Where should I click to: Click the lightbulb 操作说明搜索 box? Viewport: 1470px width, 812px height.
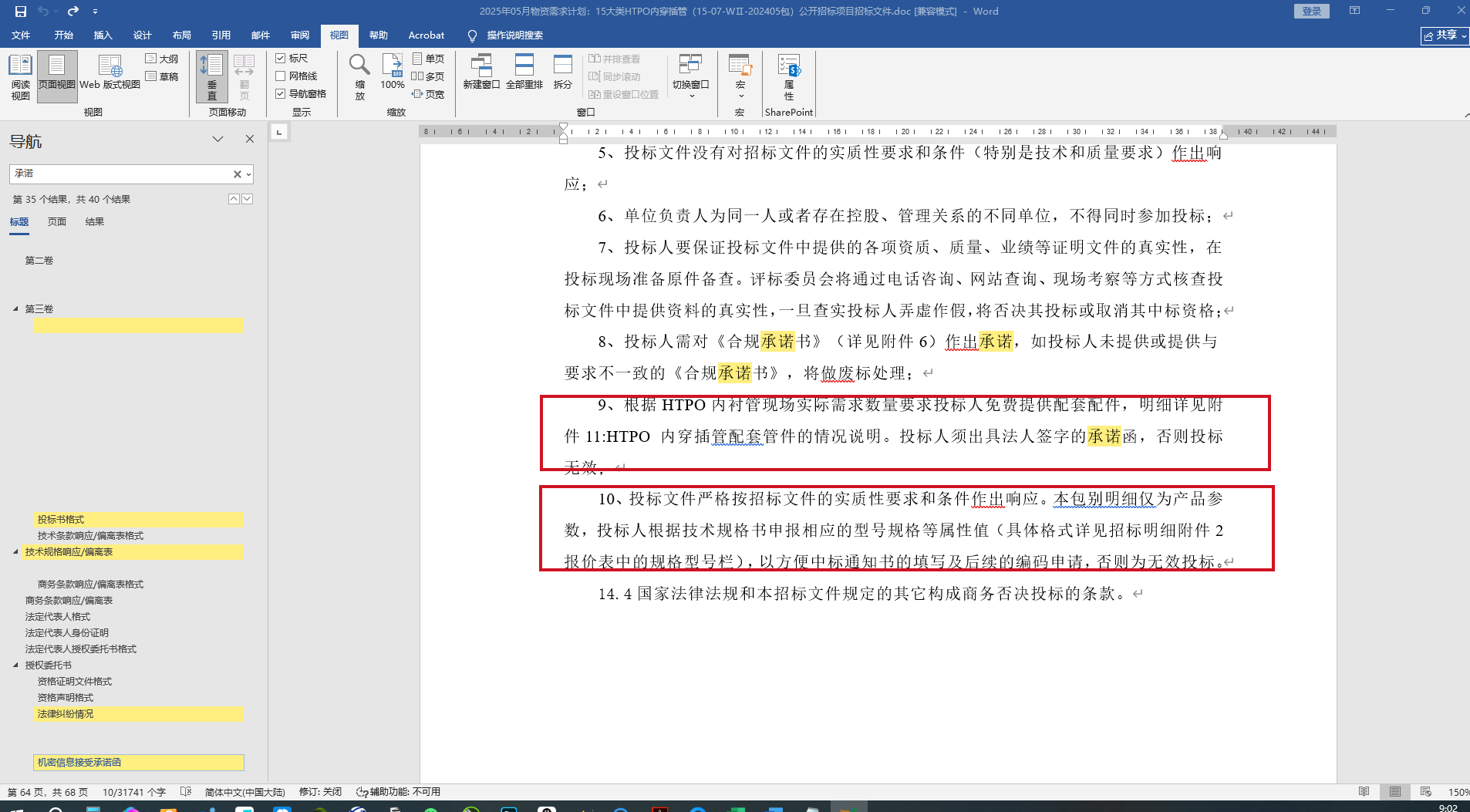[506, 35]
